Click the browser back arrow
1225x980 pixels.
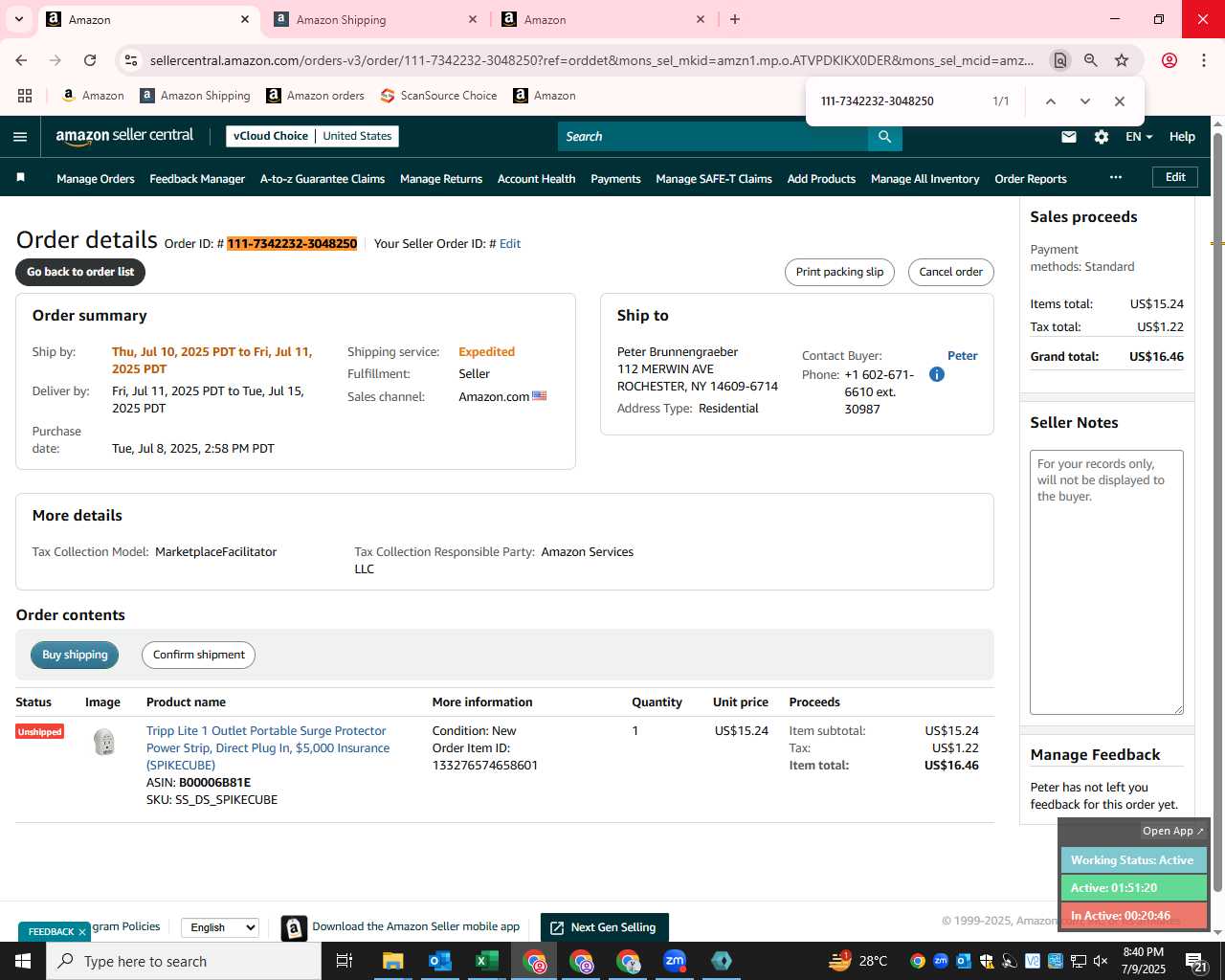pos(21,60)
